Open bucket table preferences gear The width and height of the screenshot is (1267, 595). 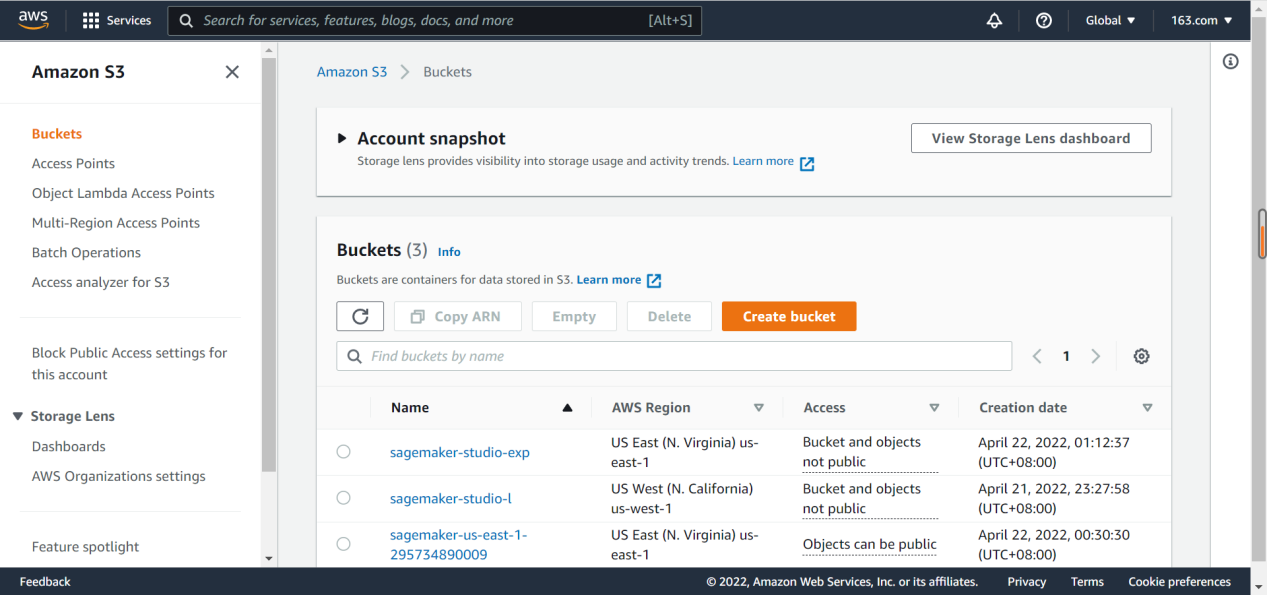point(1141,356)
